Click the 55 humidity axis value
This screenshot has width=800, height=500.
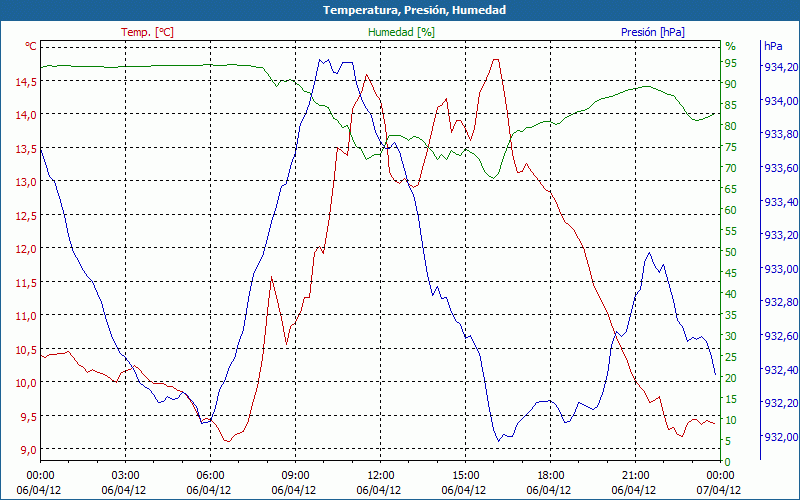(x=731, y=231)
